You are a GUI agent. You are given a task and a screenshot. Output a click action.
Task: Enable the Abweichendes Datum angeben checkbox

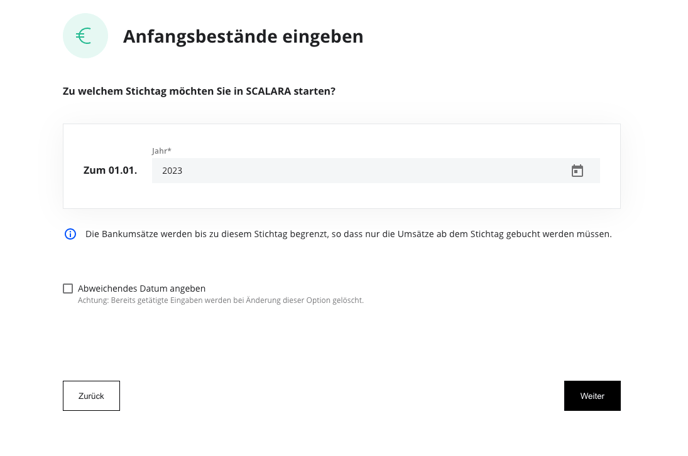68,288
